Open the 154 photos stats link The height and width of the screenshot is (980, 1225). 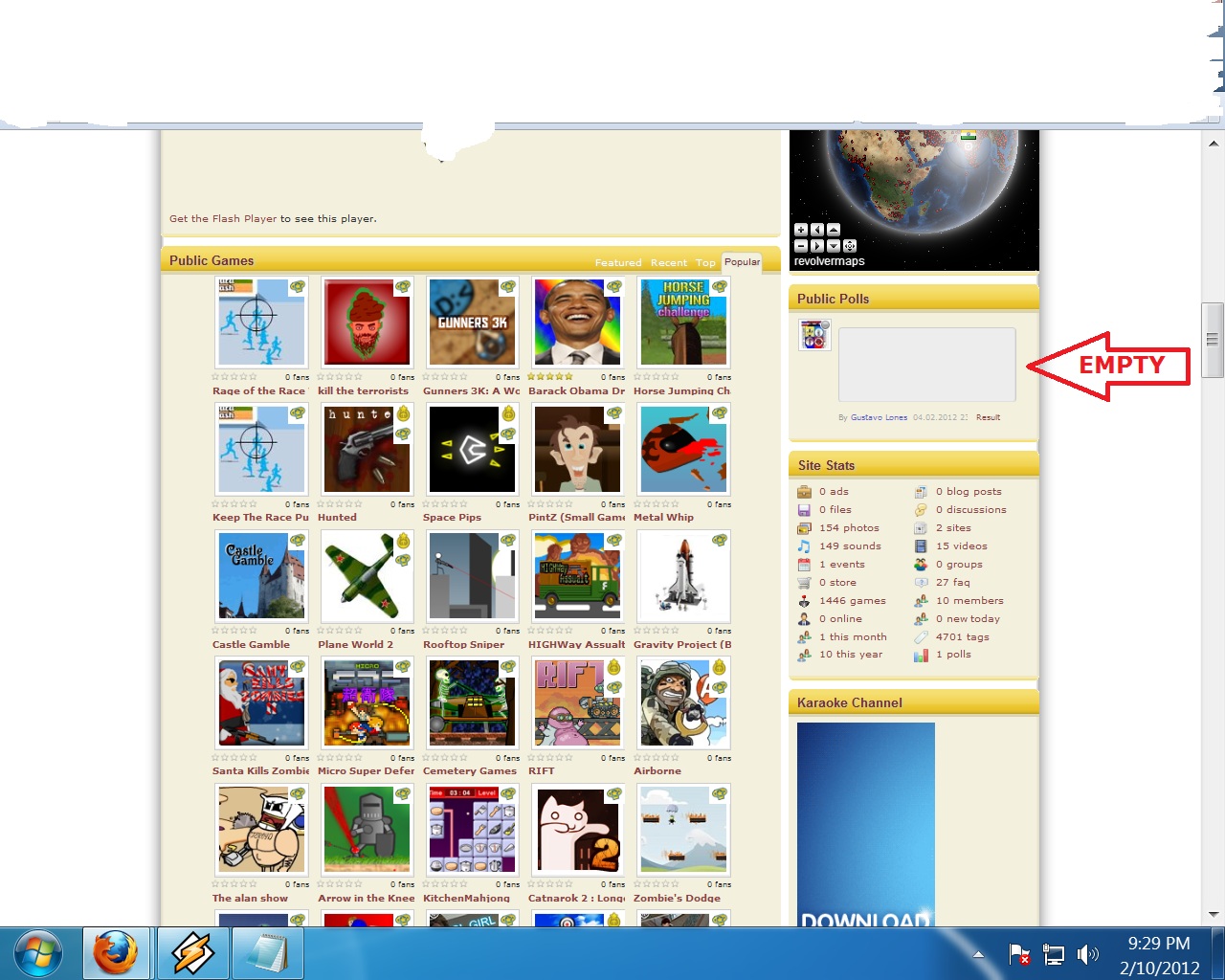(x=849, y=528)
